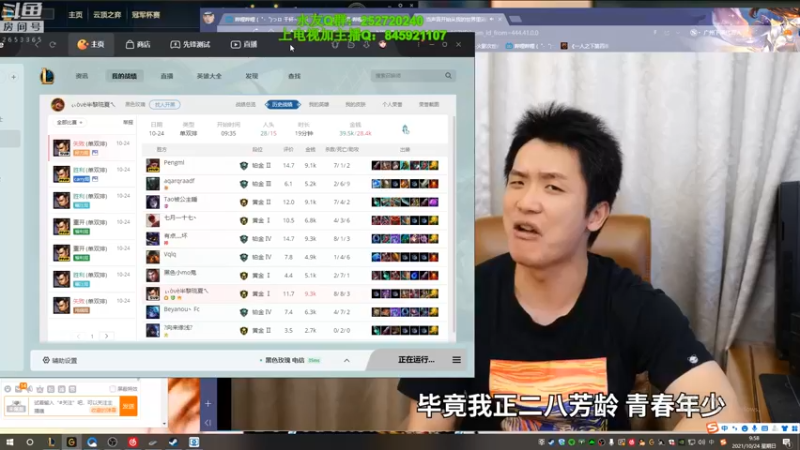Select 英雄大全 in the LoL navigation

coord(209,76)
